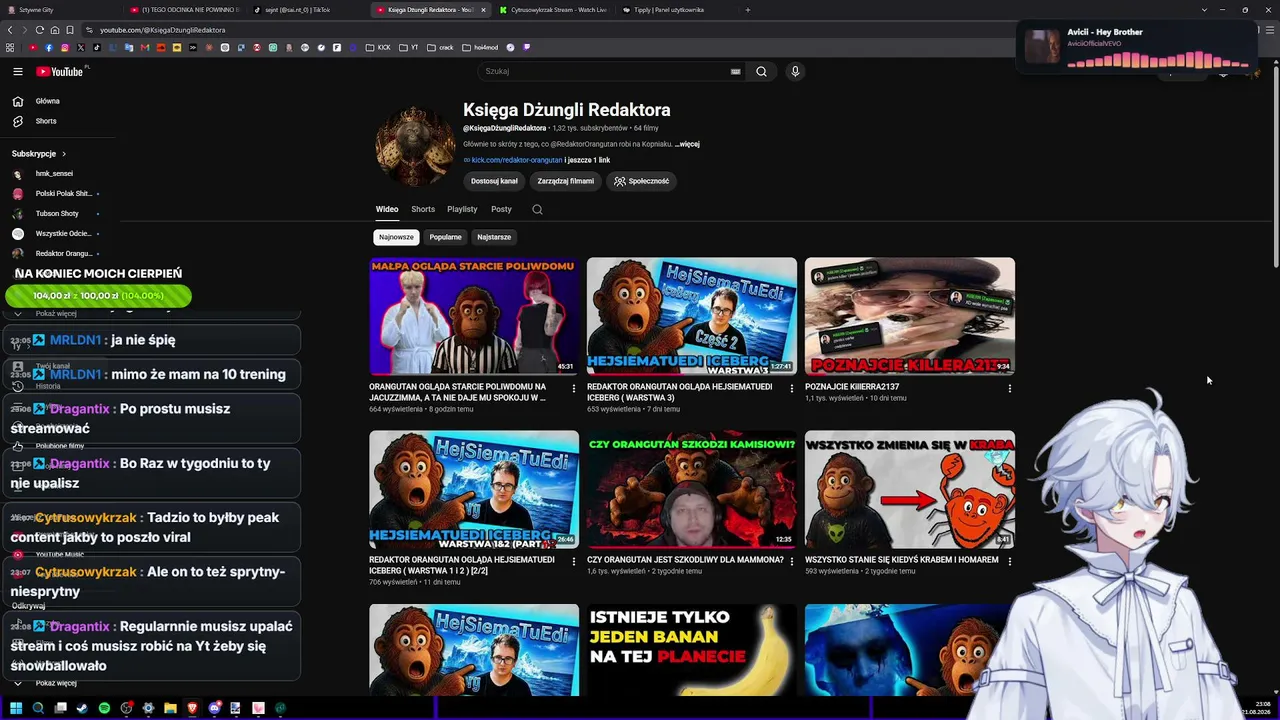
Task: Open the Twitch bookmark
Action: click(x=527, y=47)
